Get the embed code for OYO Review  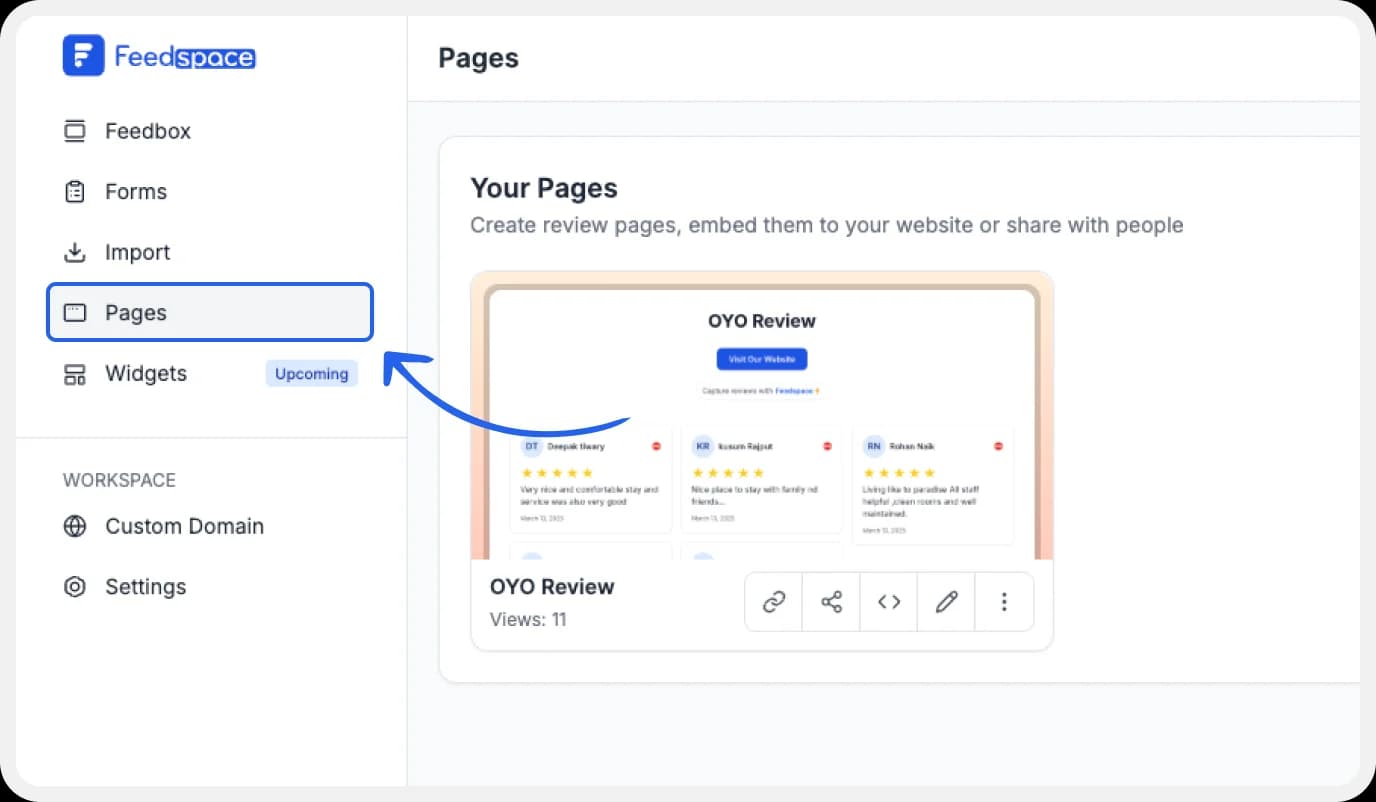click(x=889, y=602)
